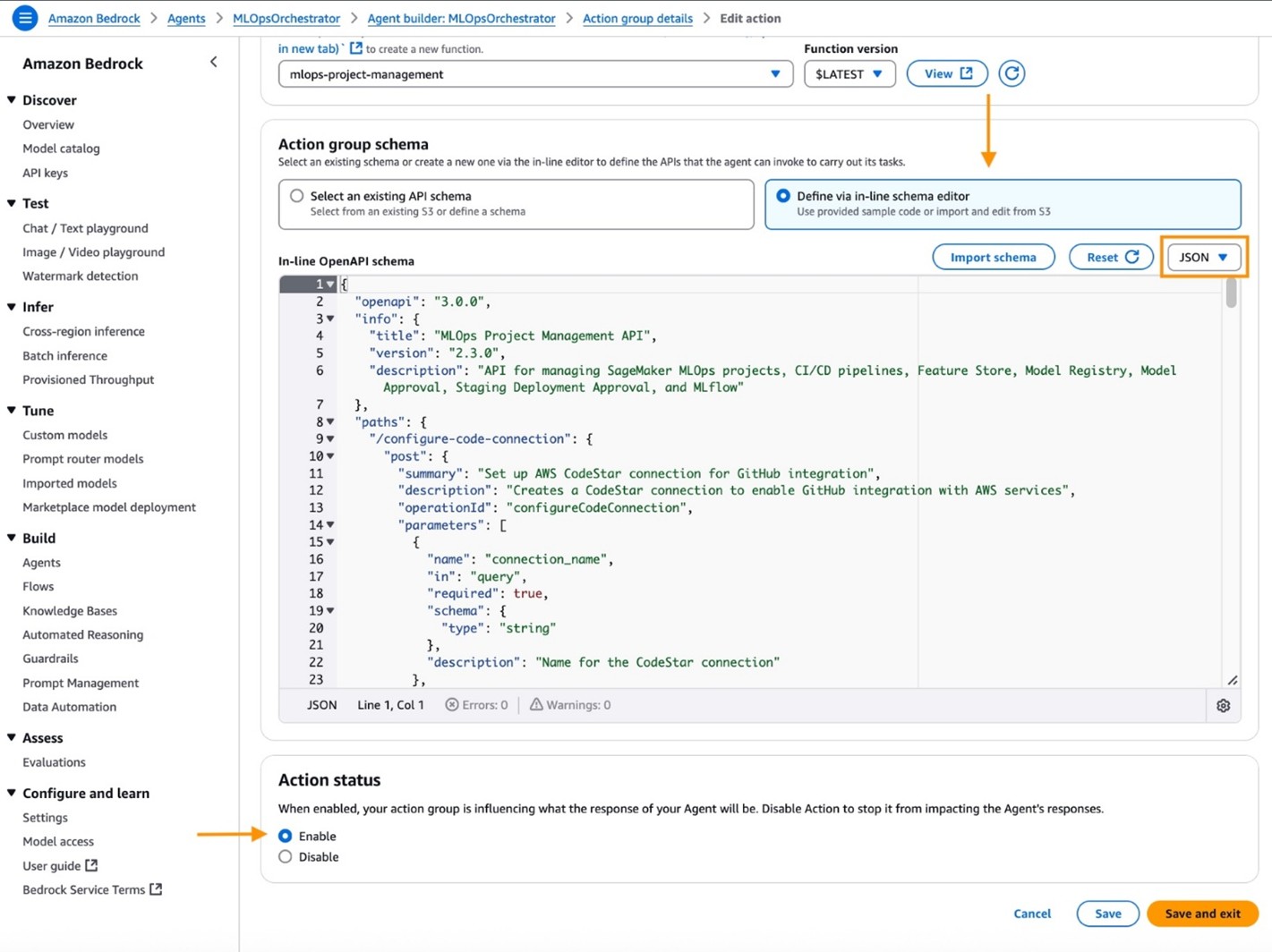The image size is (1272, 952).
Task: Open the JSON format dropdown above the schema editor
Action: (x=1203, y=257)
